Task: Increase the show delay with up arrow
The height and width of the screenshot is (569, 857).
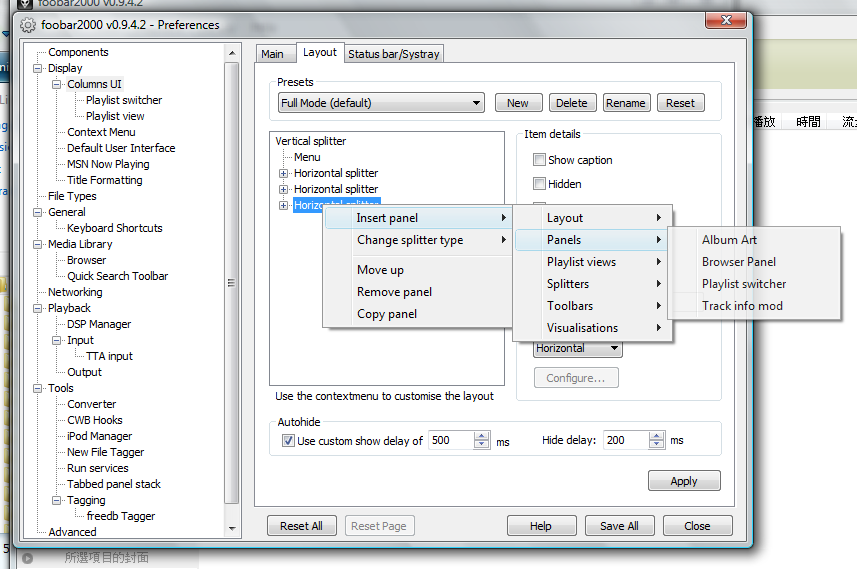Action: [x=482, y=436]
